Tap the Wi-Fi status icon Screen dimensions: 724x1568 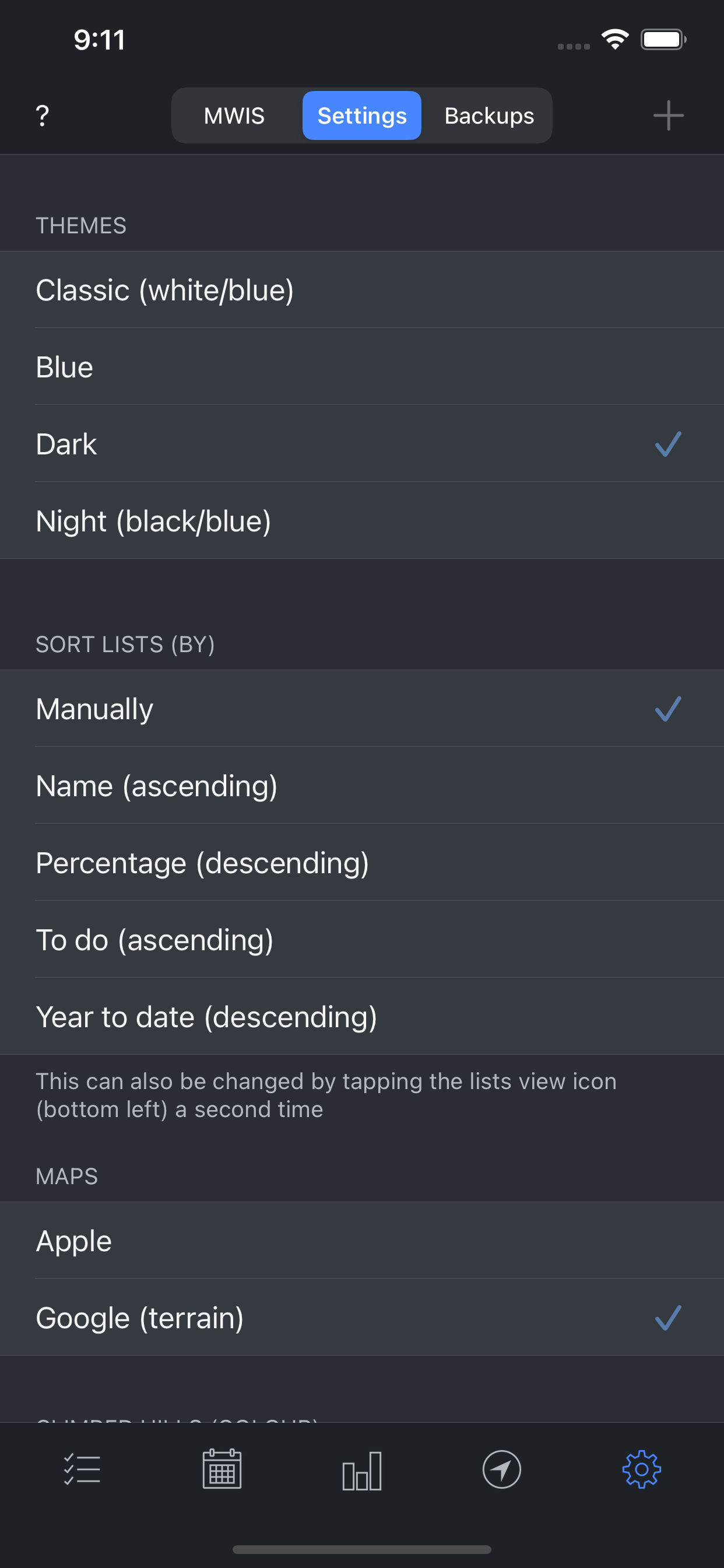(614, 40)
